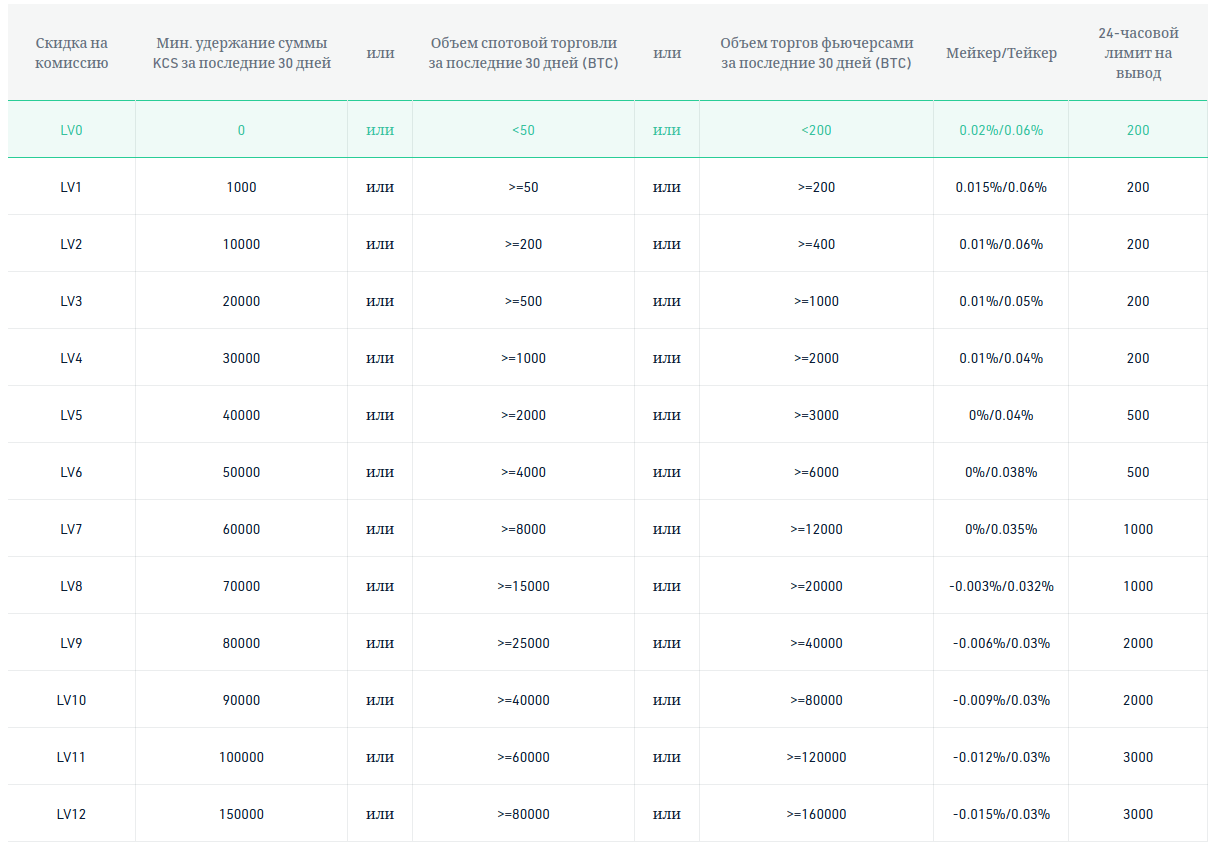Viewport: 1221px width, 854px height.
Task: Click the "24-часовой лимит на вывод" header
Action: click(x=1138, y=53)
